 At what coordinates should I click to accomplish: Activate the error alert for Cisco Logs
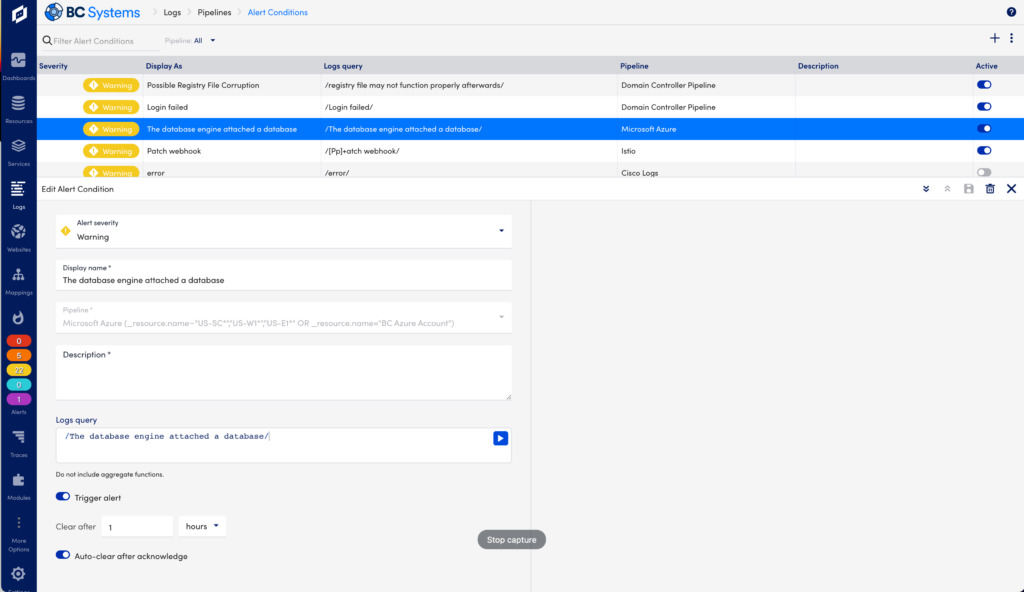[x=983, y=171]
